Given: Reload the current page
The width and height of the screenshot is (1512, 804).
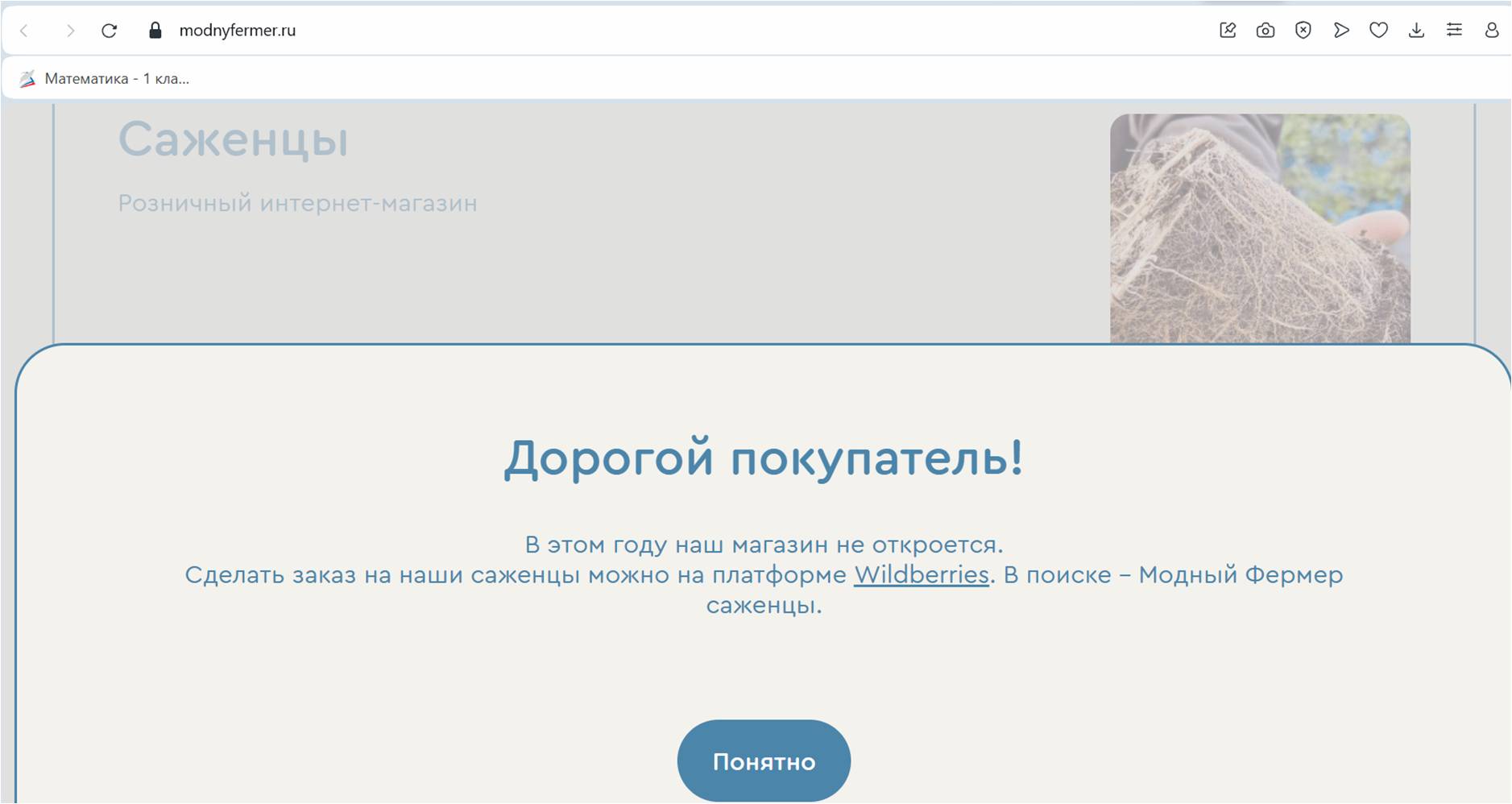Looking at the screenshot, I should [110, 31].
